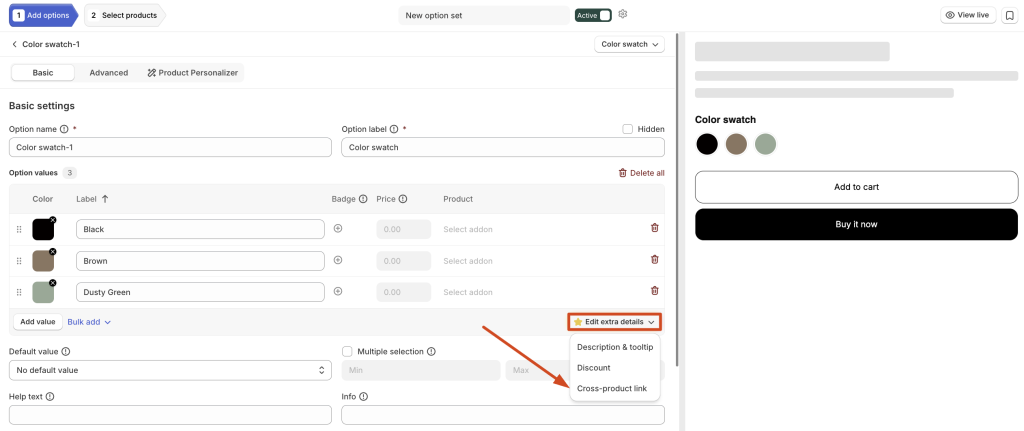Enable the Multiple selection checkbox
The width and height of the screenshot is (1024, 431).
click(x=347, y=351)
